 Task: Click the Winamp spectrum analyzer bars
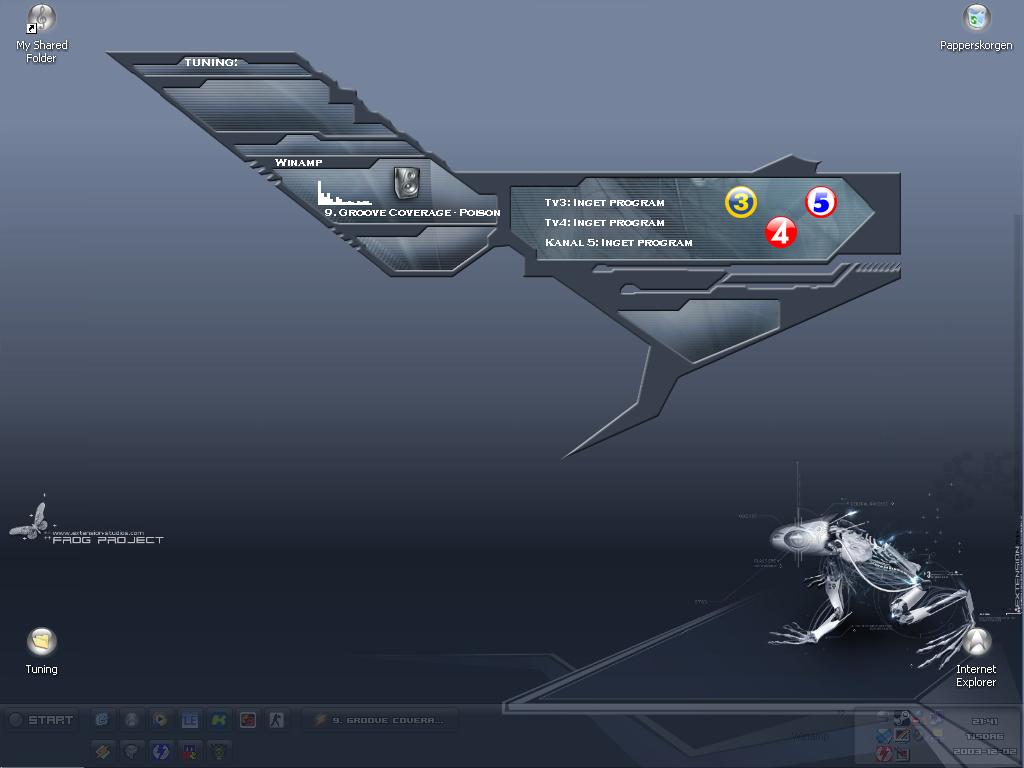click(x=344, y=193)
